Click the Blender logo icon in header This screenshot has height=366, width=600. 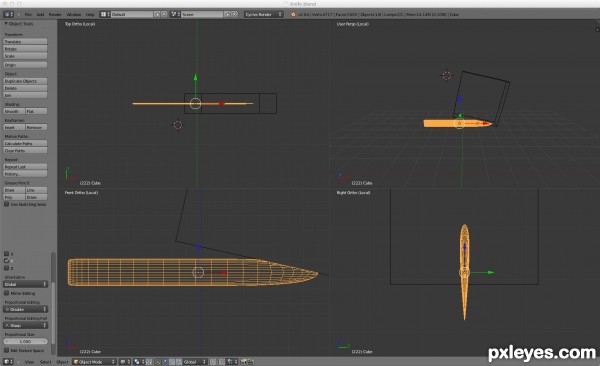[293, 14]
